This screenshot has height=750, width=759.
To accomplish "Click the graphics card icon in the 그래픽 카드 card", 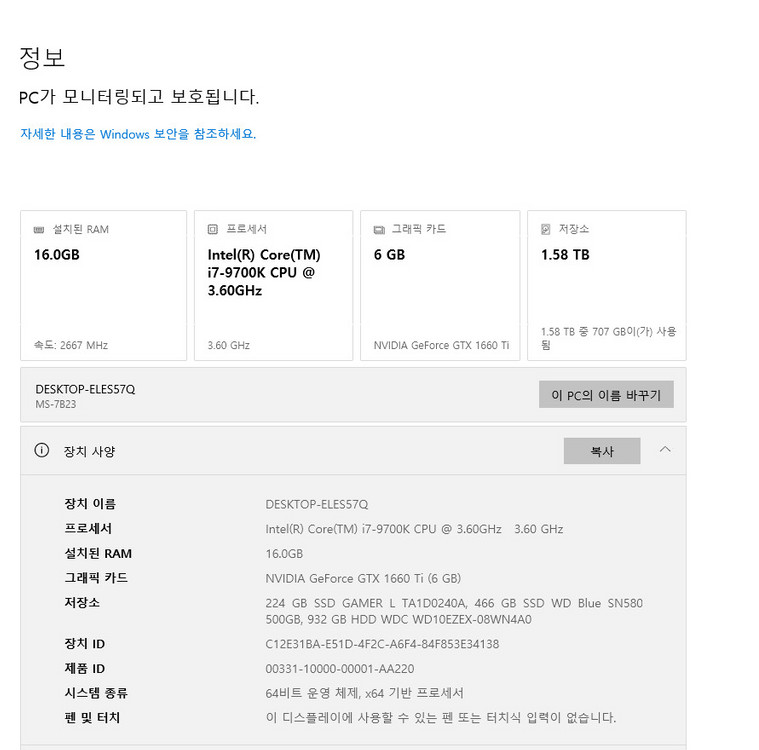I will pos(379,229).
